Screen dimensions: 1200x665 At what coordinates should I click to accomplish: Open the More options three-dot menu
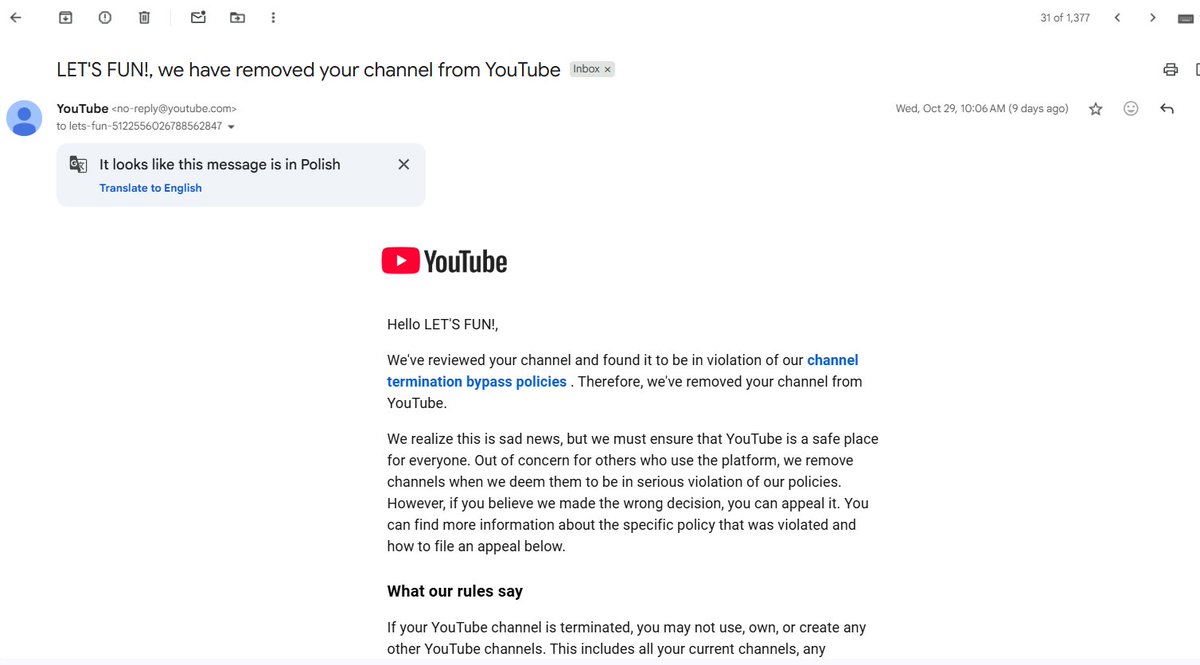pos(274,17)
